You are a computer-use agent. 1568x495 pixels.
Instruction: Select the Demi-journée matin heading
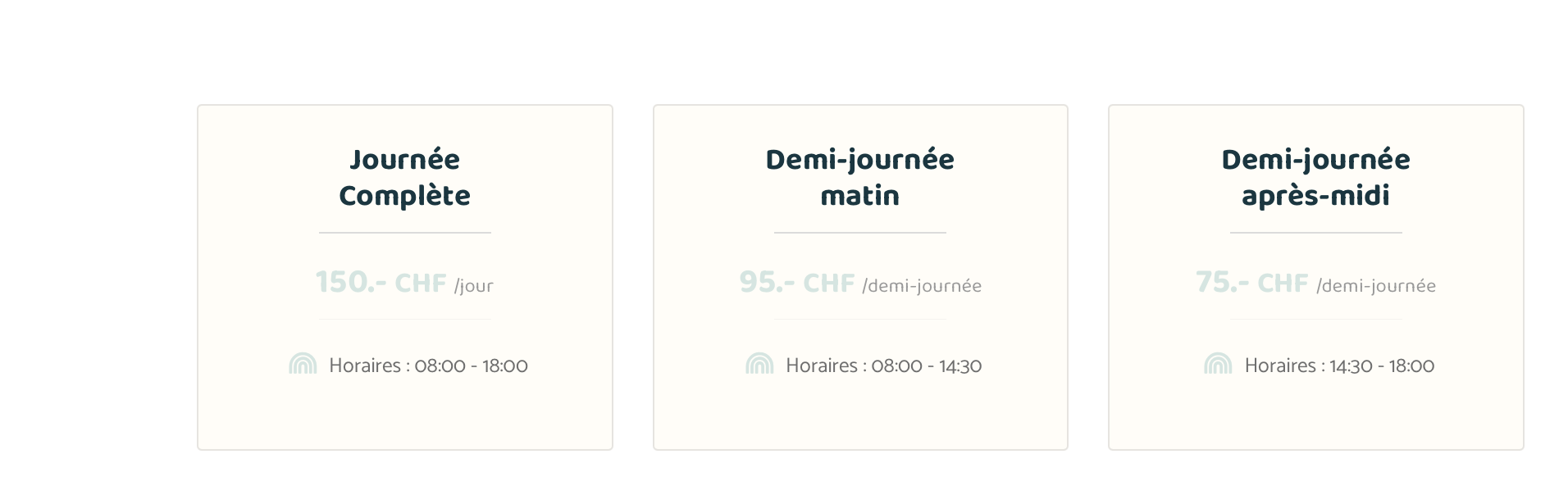tap(860, 177)
